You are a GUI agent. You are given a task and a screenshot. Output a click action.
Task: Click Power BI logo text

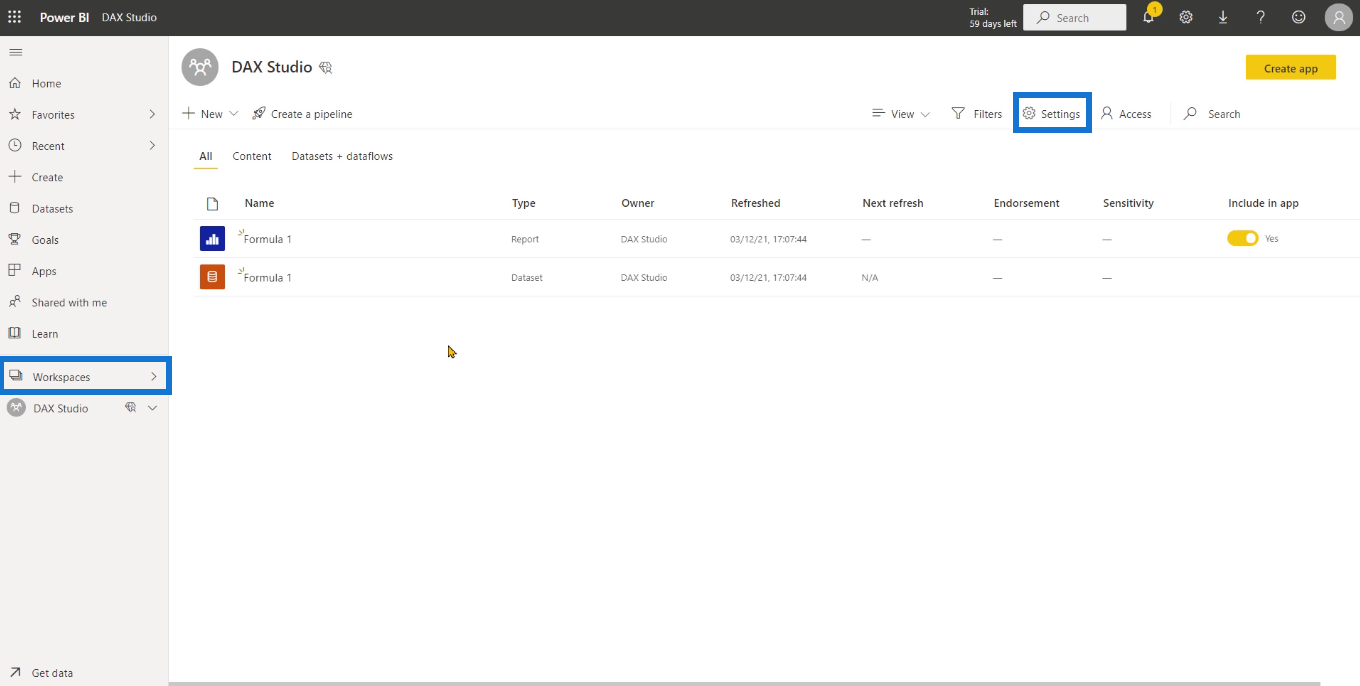64,17
